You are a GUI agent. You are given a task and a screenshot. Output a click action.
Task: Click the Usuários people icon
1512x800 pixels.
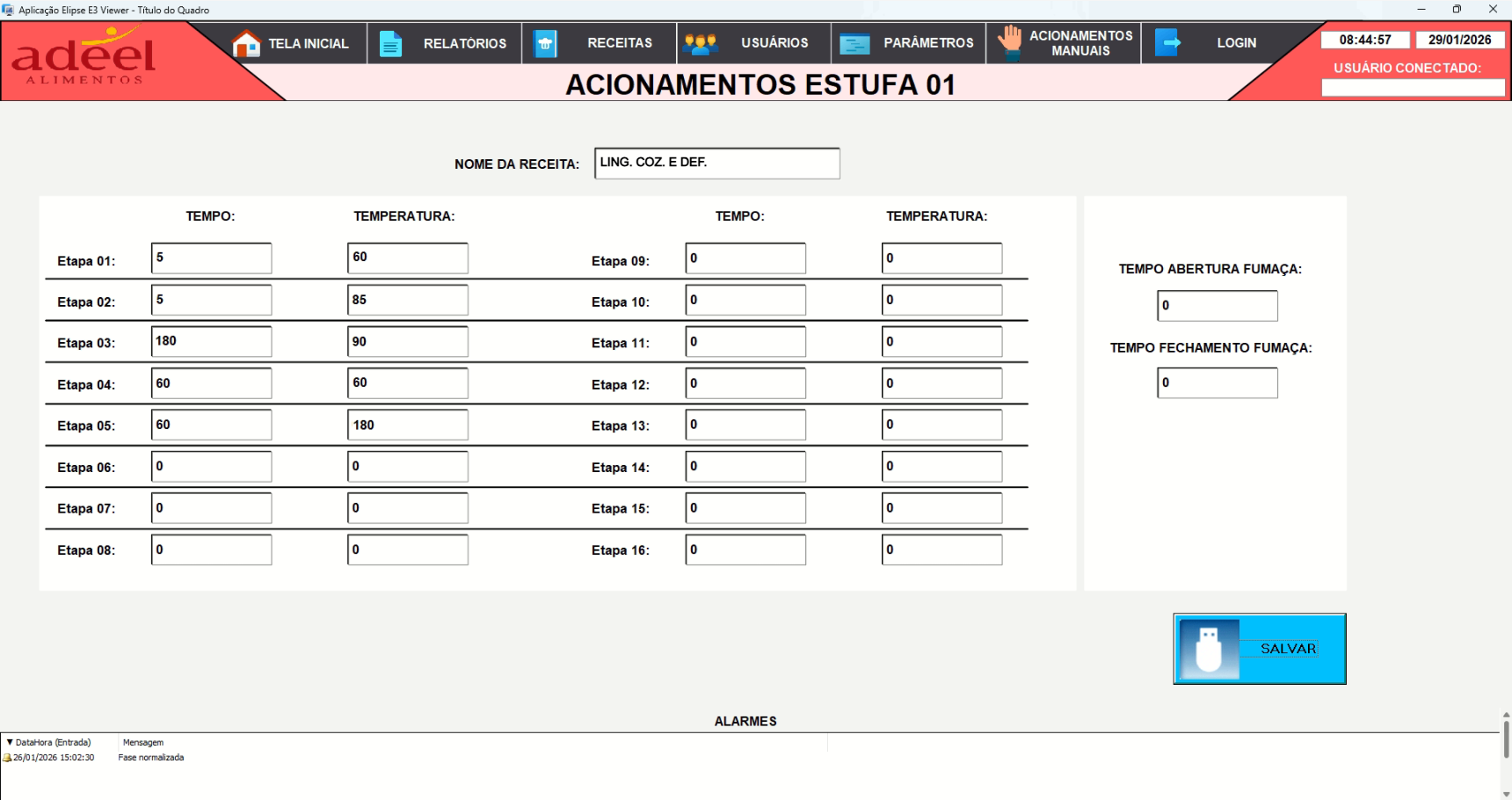tap(701, 43)
